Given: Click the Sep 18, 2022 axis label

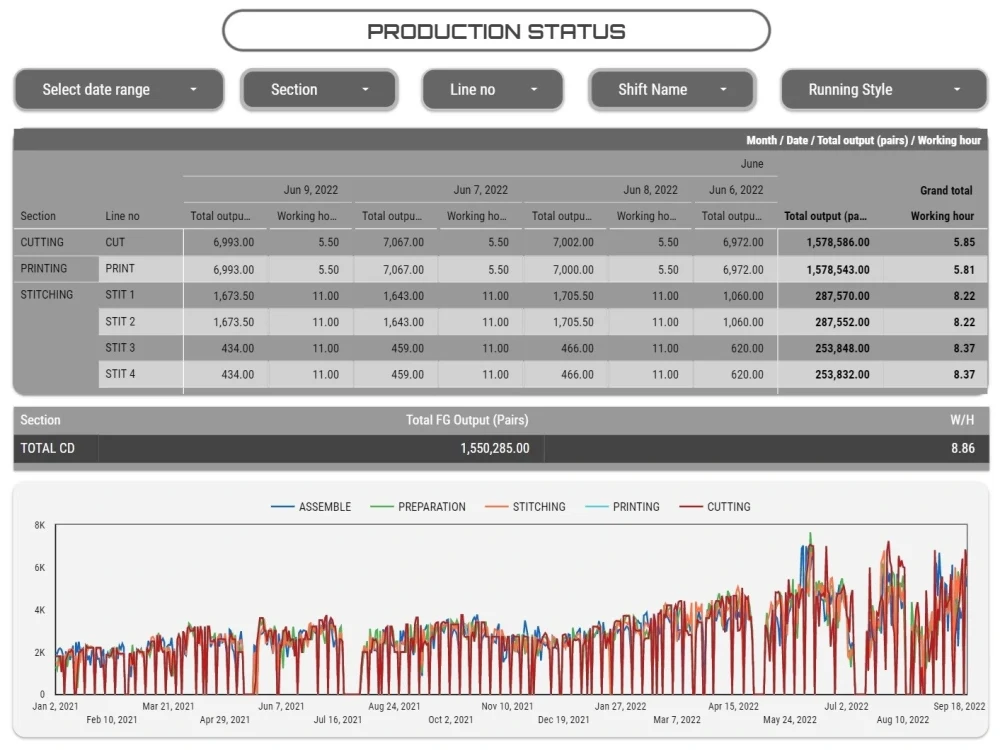Looking at the screenshot, I should pyautogui.click(x=959, y=706).
